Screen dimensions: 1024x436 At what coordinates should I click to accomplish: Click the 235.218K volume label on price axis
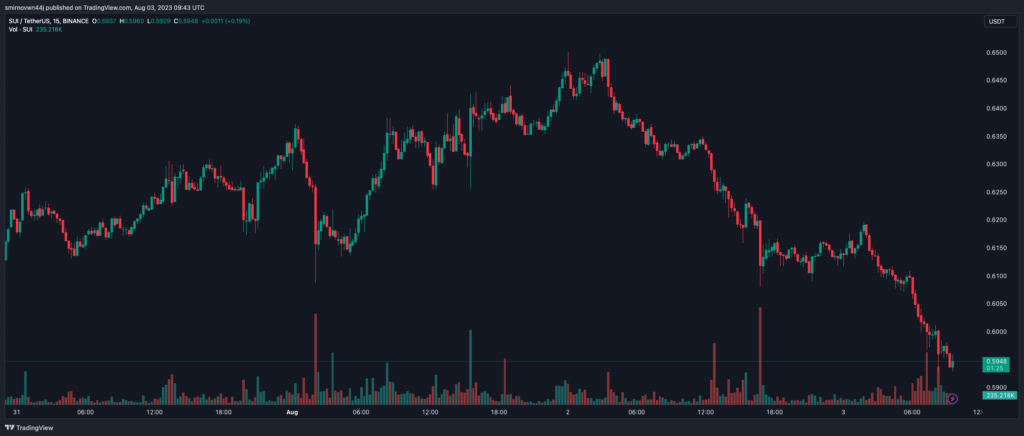(999, 396)
